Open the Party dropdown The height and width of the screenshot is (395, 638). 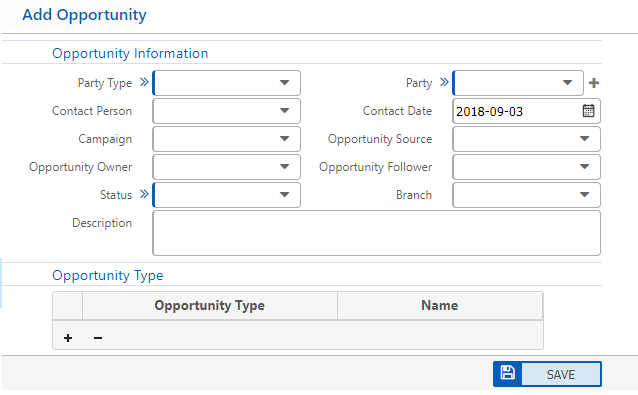tap(518, 83)
